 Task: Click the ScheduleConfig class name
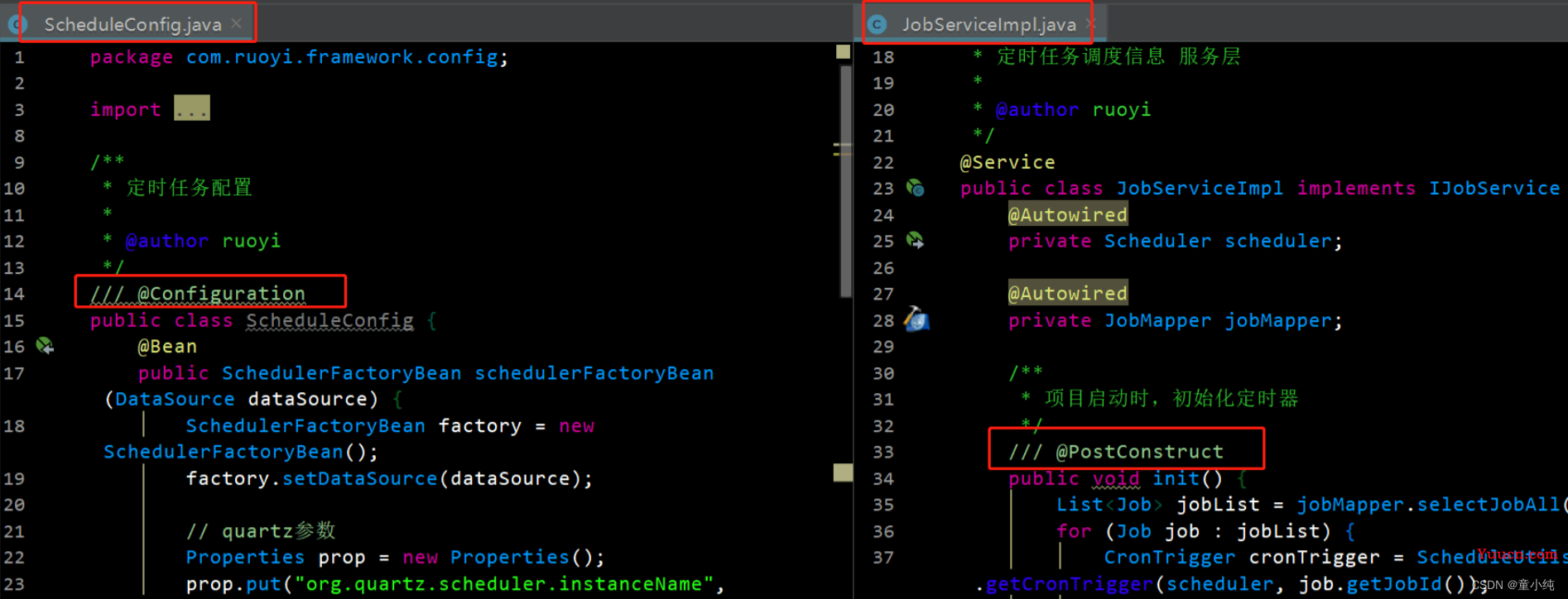click(329, 321)
